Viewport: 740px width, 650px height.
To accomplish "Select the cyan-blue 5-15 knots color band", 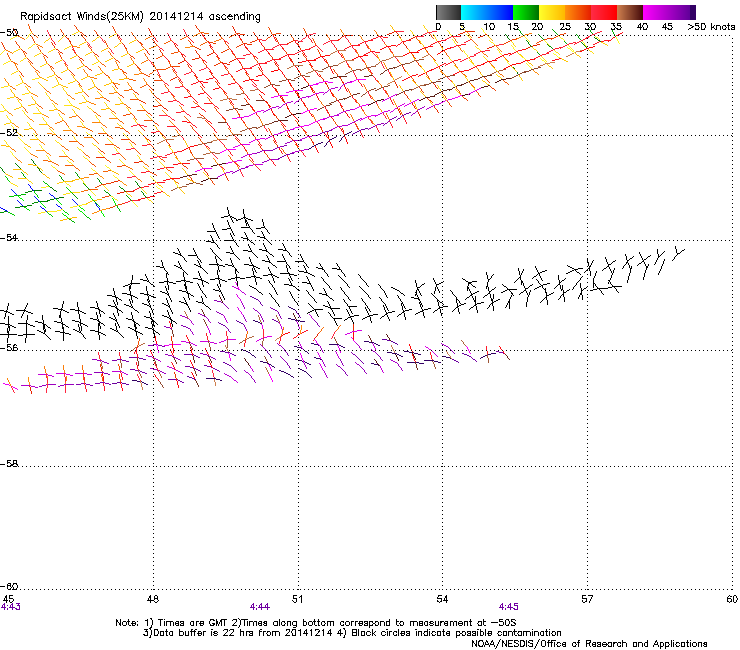I will pos(487,12).
